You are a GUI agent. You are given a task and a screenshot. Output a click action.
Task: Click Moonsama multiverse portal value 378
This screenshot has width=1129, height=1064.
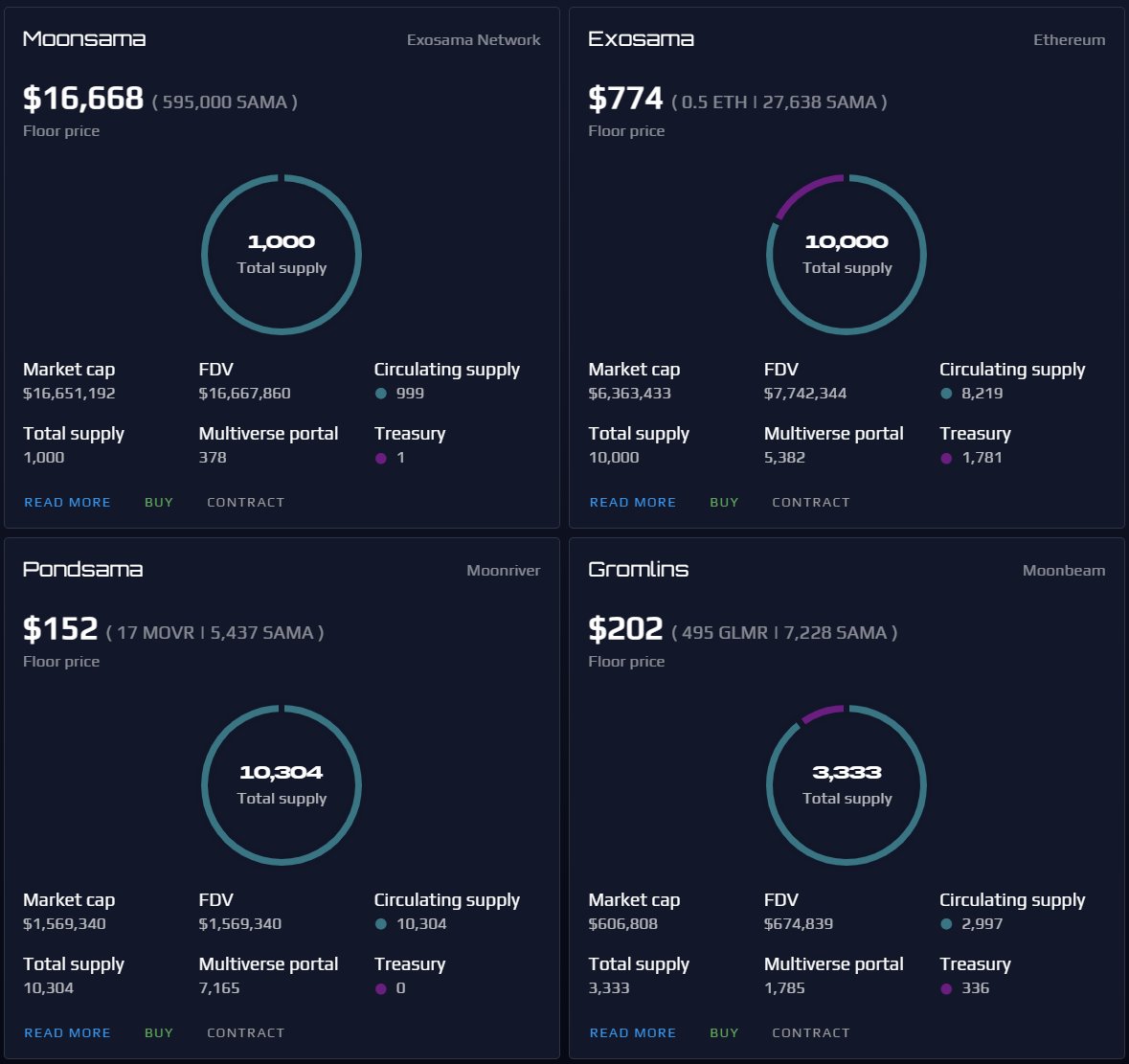click(x=213, y=457)
